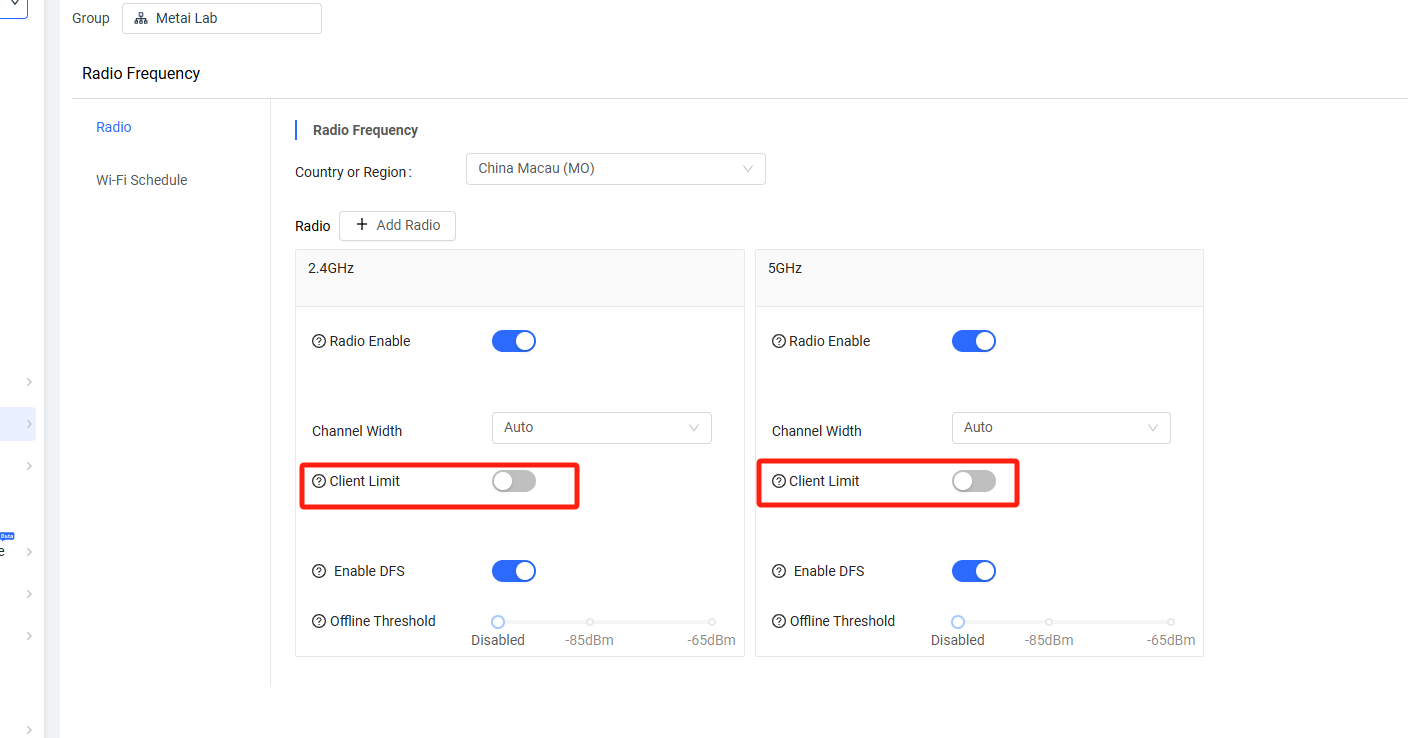Enable Client Limit for 2.4GHz radio

[513, 481]
